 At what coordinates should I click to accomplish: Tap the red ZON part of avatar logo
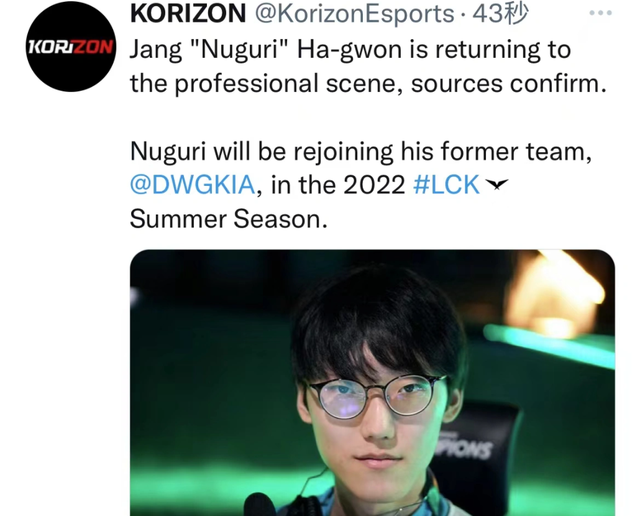click(94, 47)
